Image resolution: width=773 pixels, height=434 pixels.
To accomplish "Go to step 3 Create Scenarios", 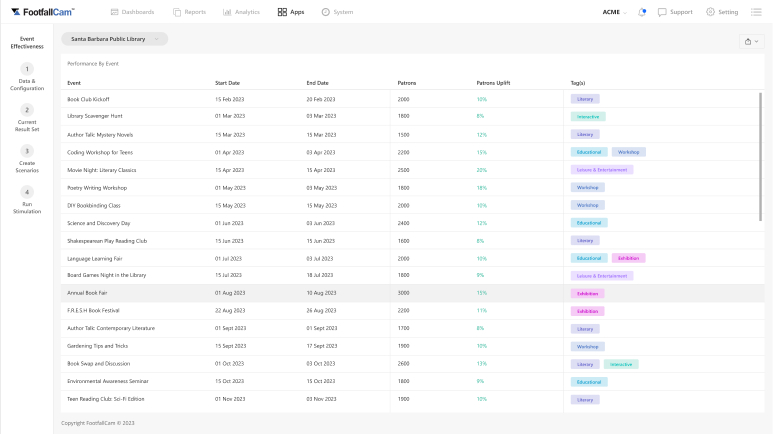I will 27,157.
